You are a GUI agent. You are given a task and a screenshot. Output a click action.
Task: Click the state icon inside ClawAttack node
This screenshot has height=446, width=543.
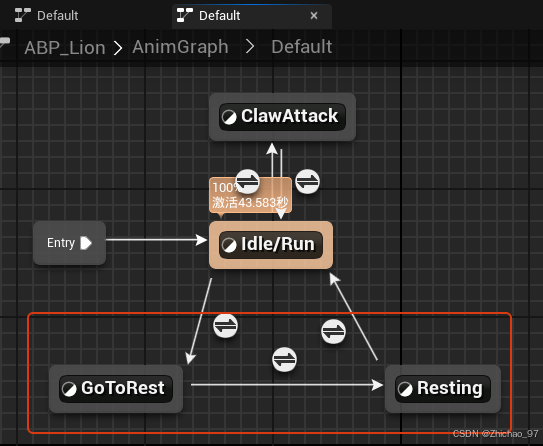tap(229, 117)
